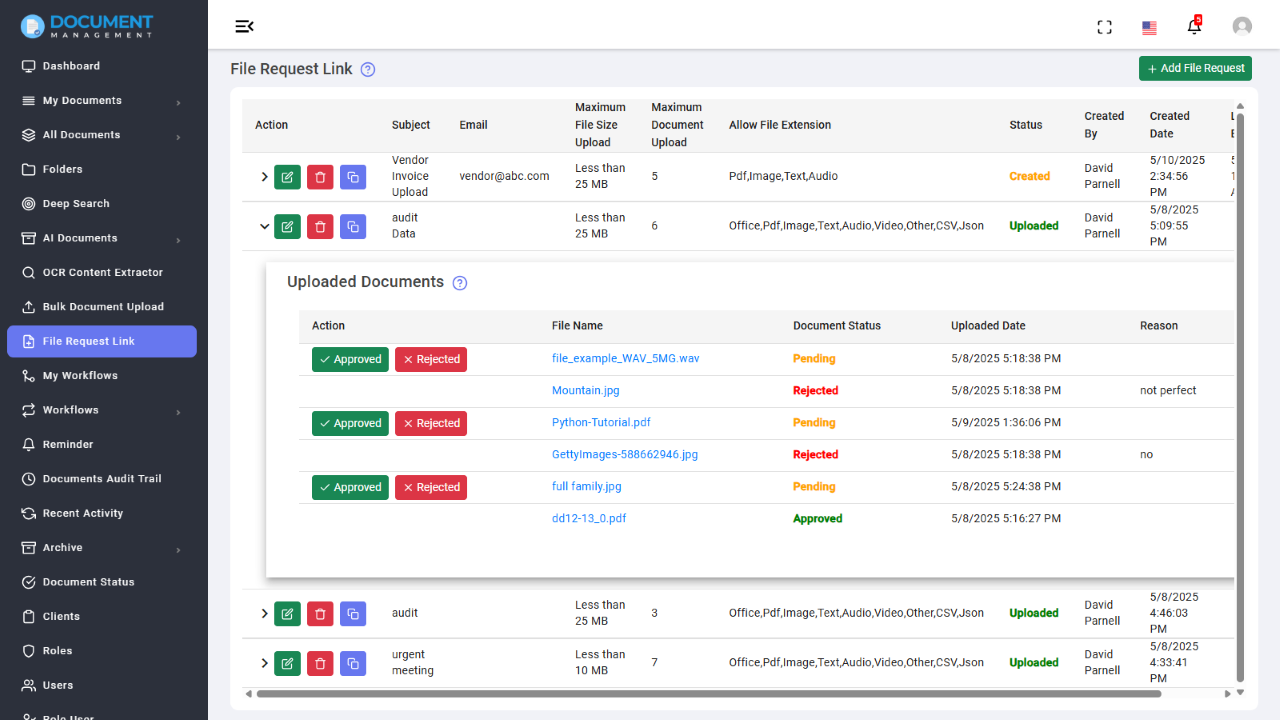
Task: Collapse the sidebar with the menu icon
Action: pyautogui.click(x=245, y=27)
